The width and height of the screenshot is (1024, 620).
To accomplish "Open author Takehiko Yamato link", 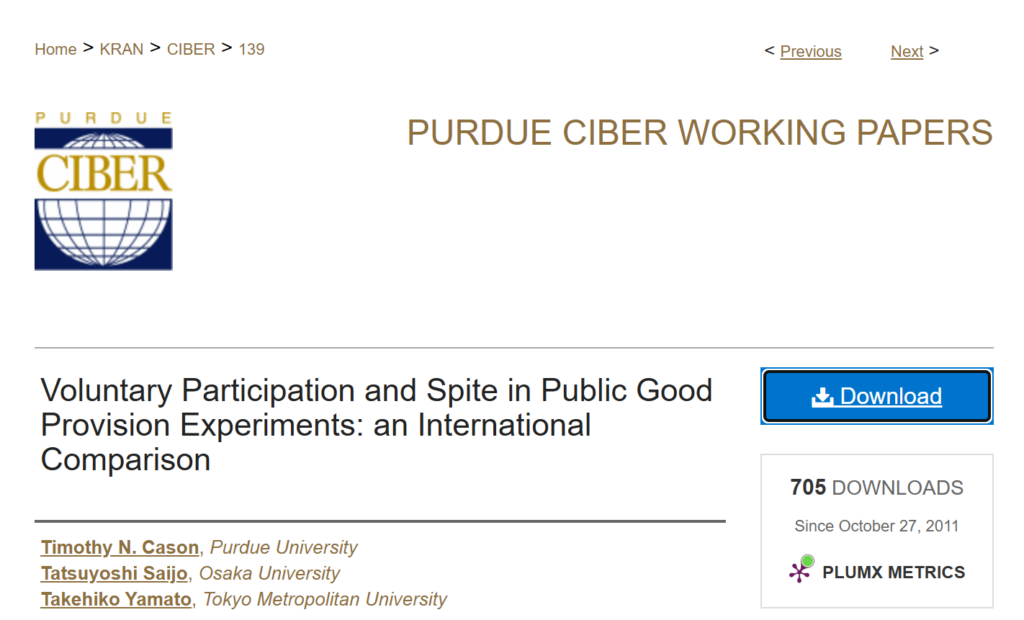I will [x=116, y=599].
